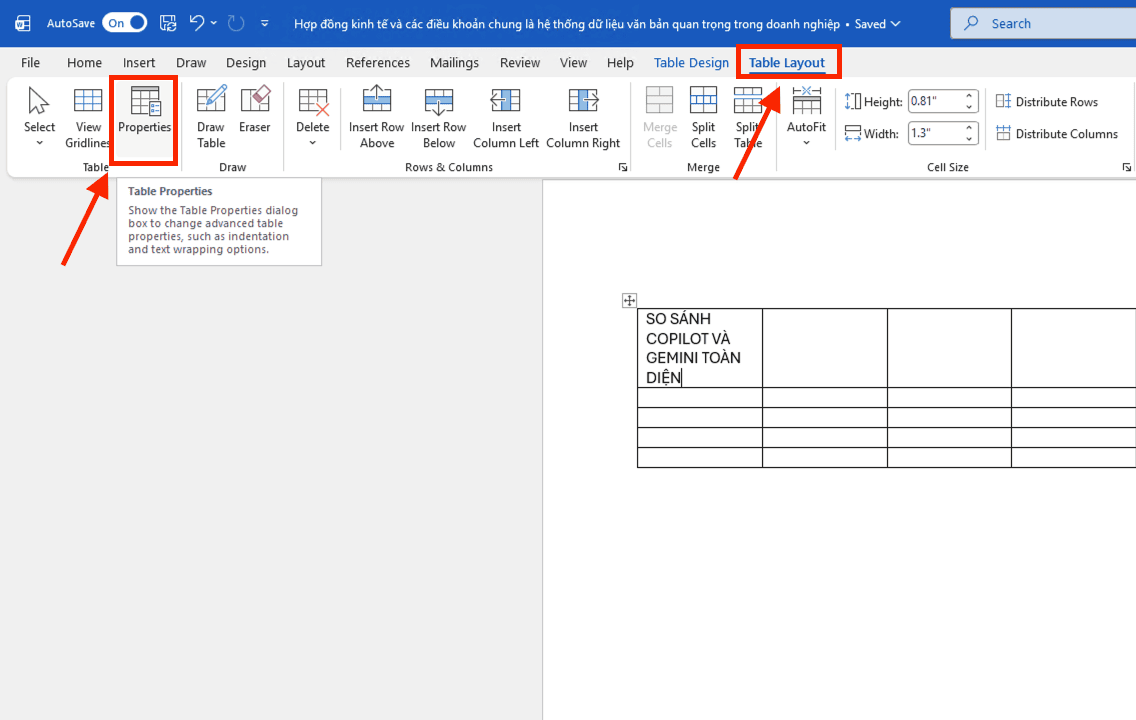
Task: Click the Redo button
Action: 236,23
